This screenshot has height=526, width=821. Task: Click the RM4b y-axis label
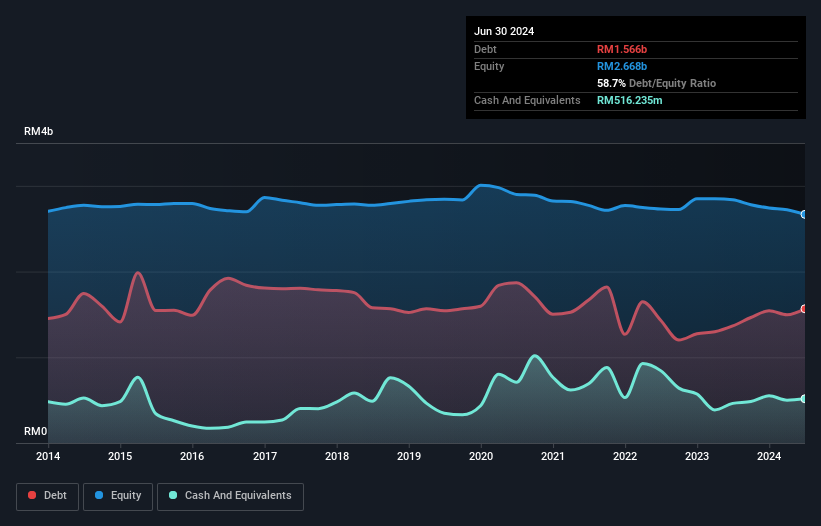(38, 131)
